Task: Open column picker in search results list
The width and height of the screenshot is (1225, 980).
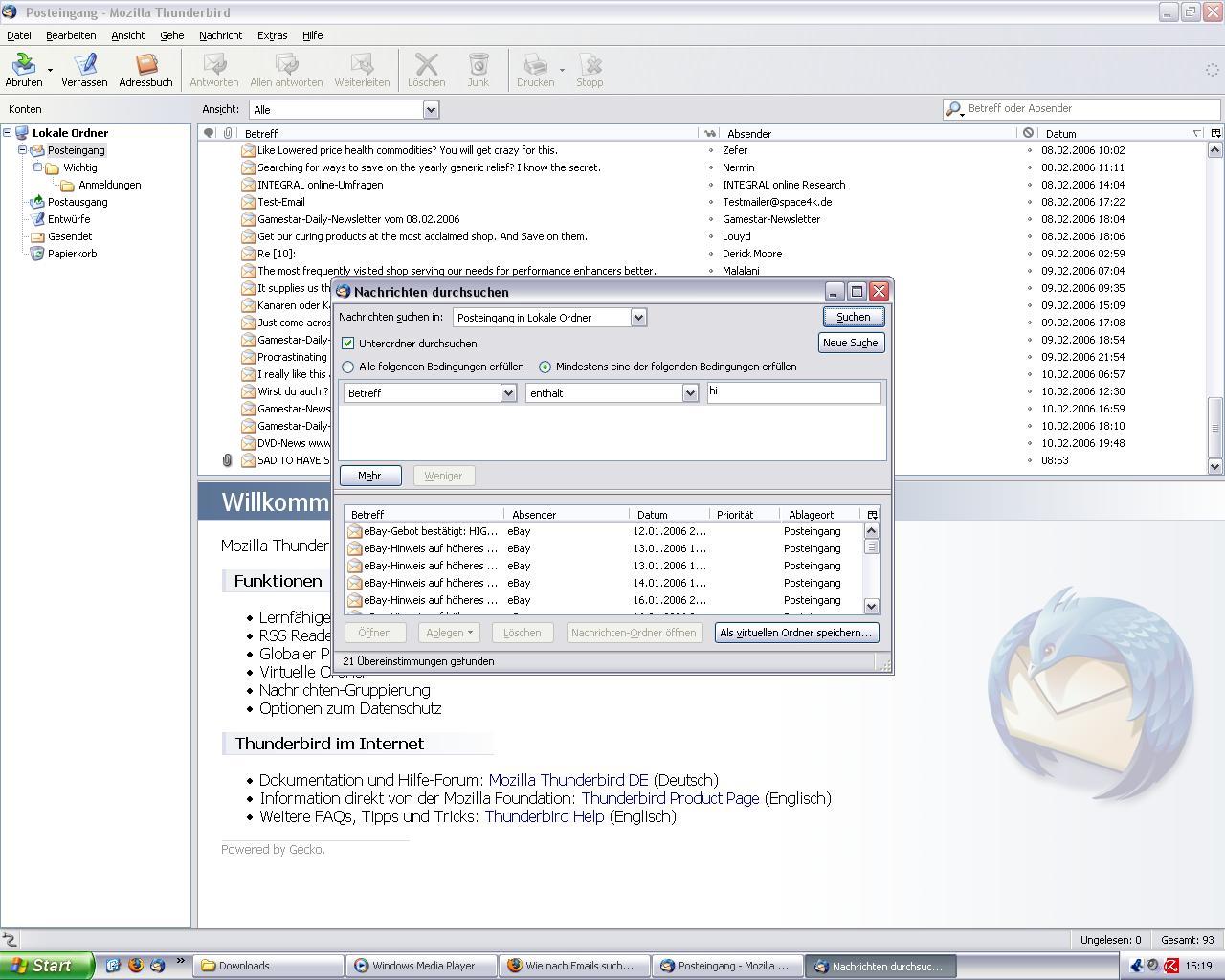Action: [872, 514]
